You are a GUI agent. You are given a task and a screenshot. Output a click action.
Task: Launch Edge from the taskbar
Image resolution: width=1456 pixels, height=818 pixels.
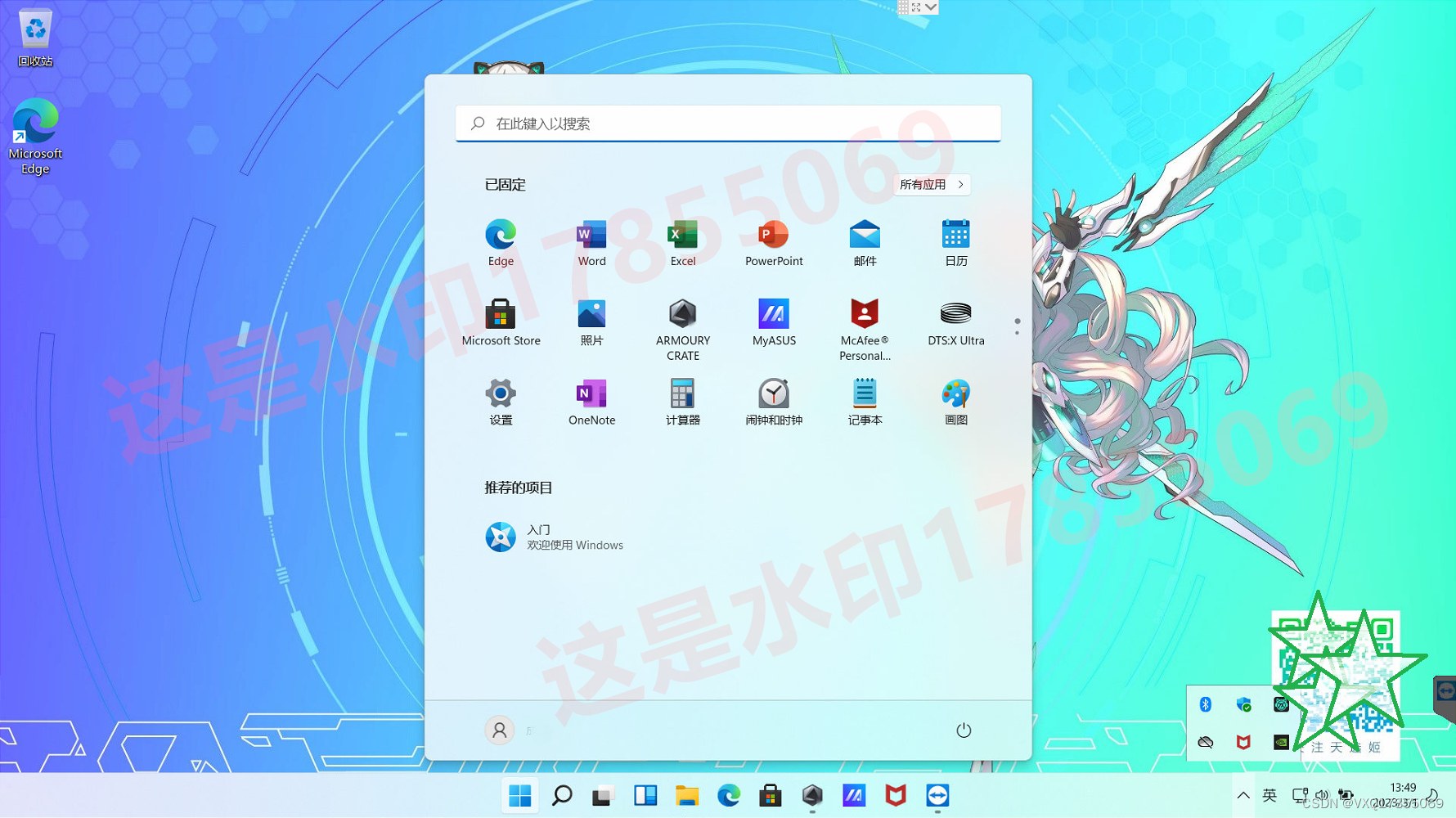click(729, 795)
